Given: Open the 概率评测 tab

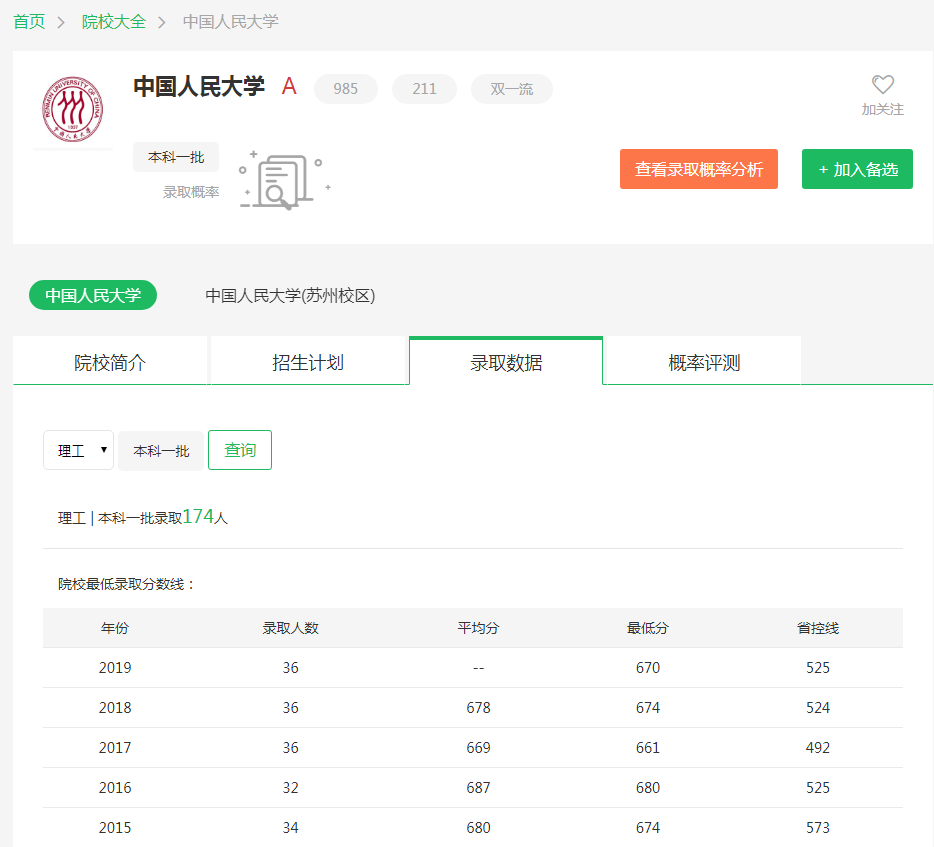Looking at the screenshot, I should [x=704, y=362].
